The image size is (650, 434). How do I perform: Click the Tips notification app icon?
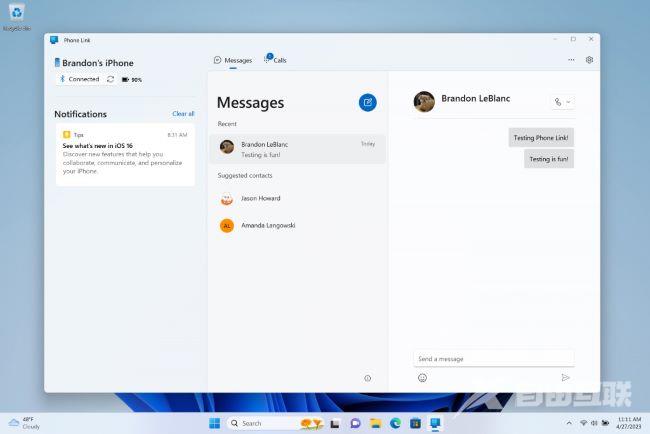tap(66, 134)
